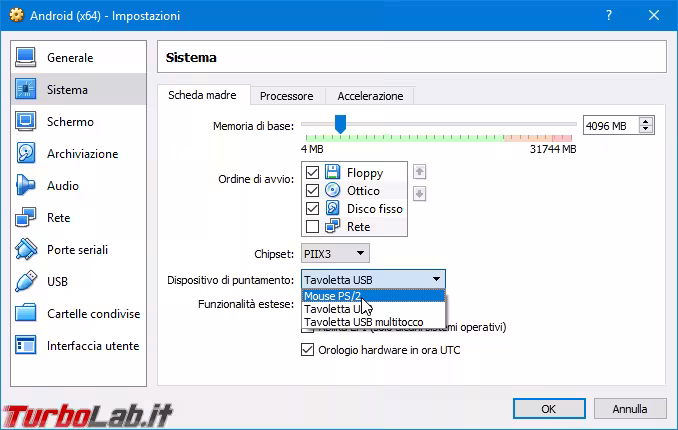This screenshot has width=678, height=430.
Task: Confirm settings with the OK button
Action: tap(549, 409)
